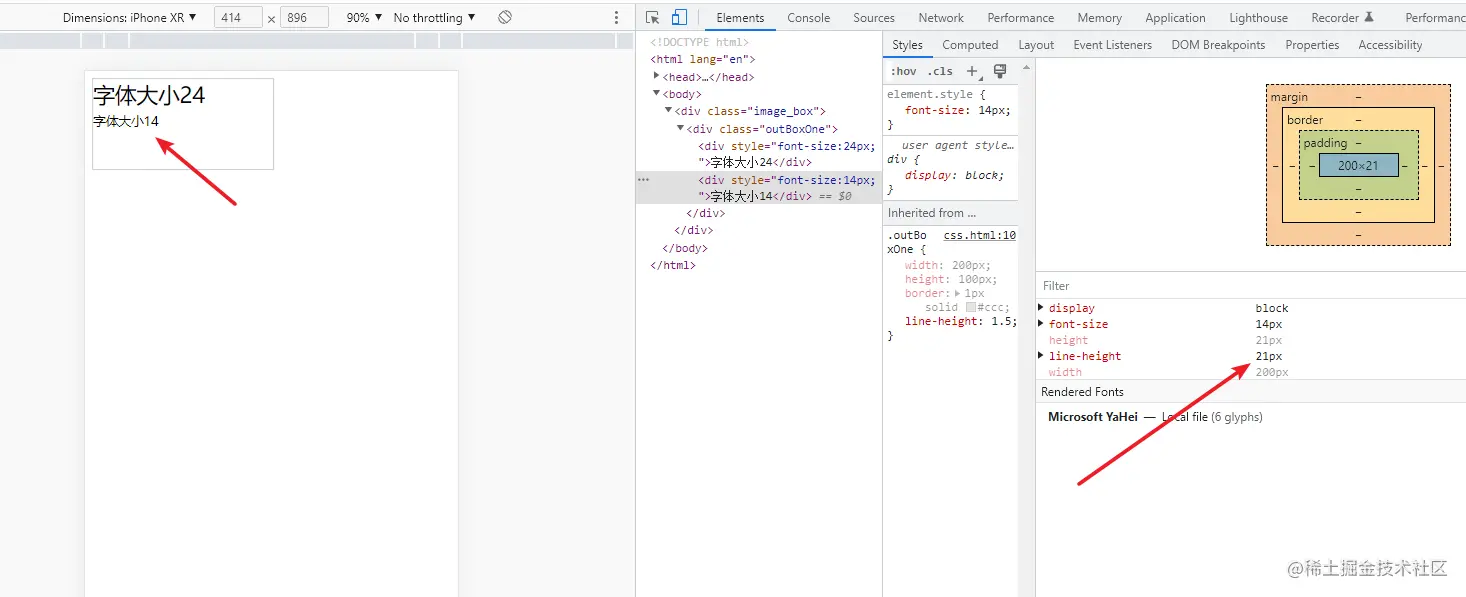Screen dimensions: 1466x597
Task: Toggle element state with :hov
Action: click(x=903, y=71)
